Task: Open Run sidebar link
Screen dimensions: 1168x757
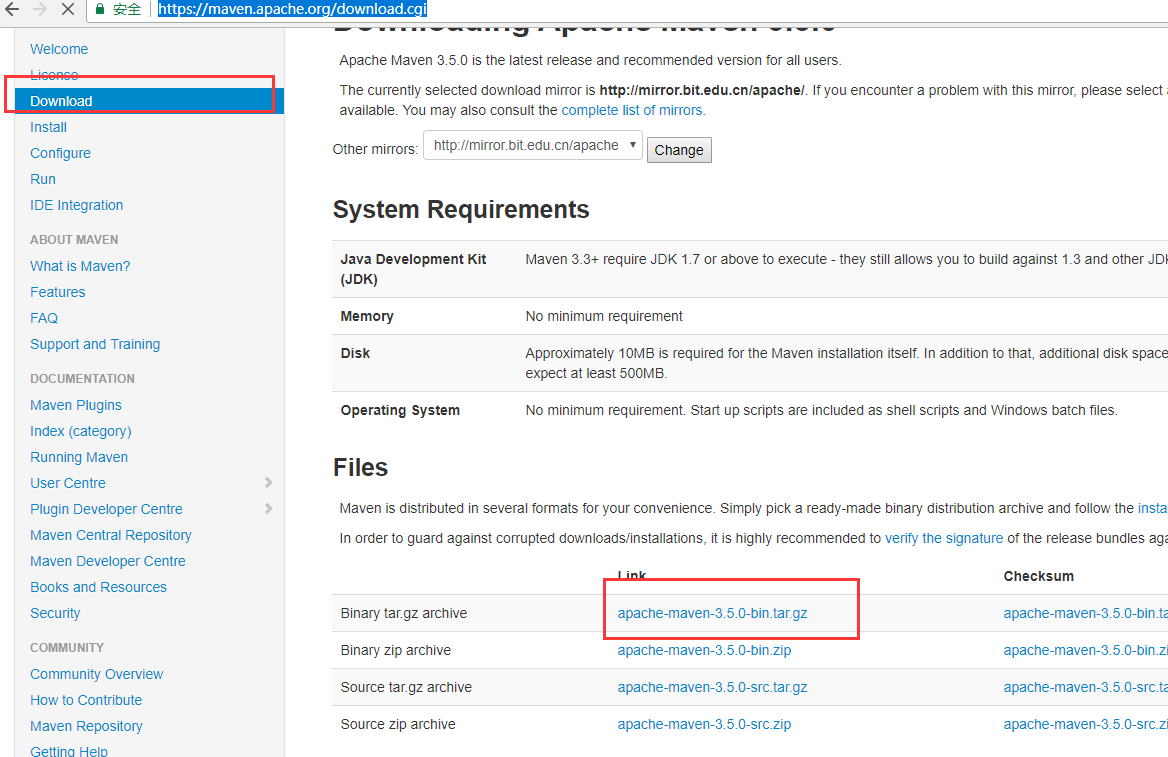Action: point(42,180)
